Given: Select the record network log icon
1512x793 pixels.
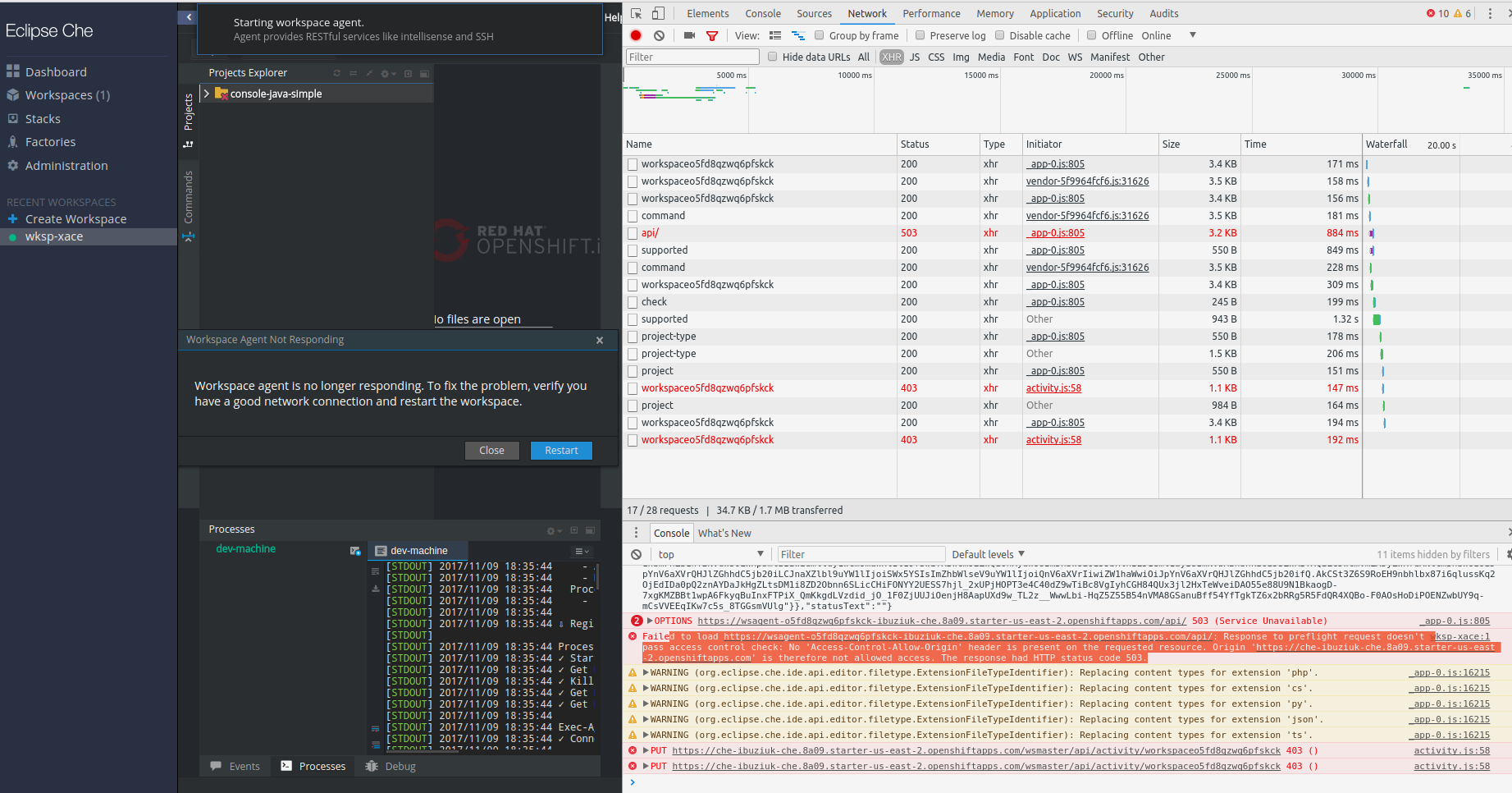Looking at the screenshot, I should point(635,35).
